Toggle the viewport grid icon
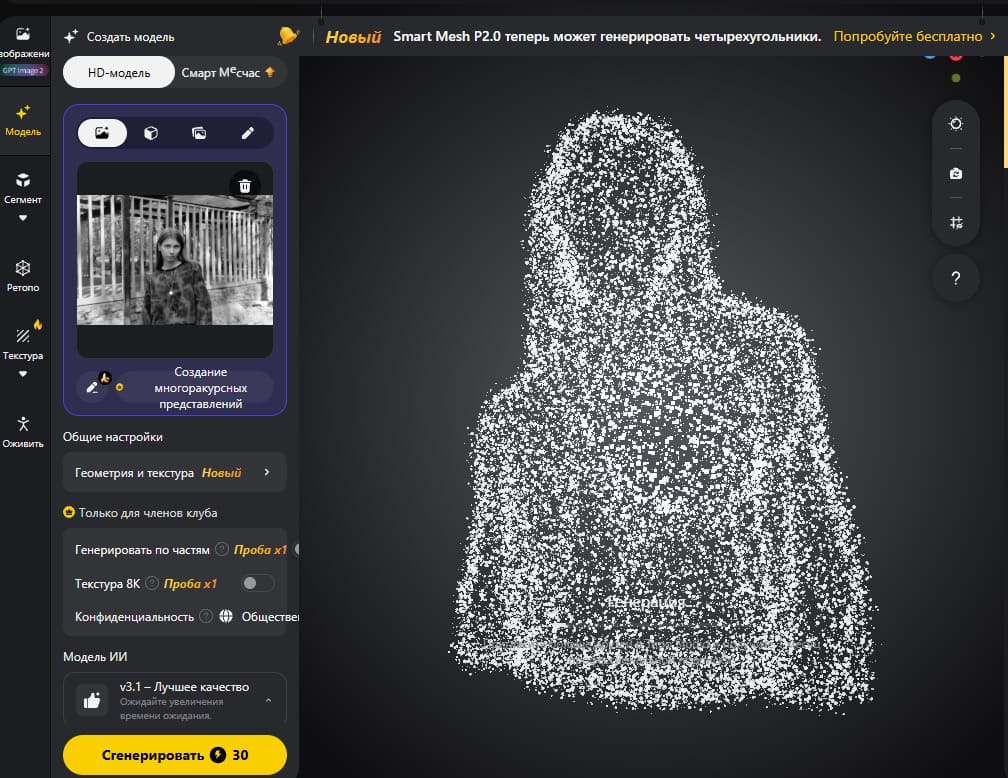The image size is (1008, 778). [956, 223]
